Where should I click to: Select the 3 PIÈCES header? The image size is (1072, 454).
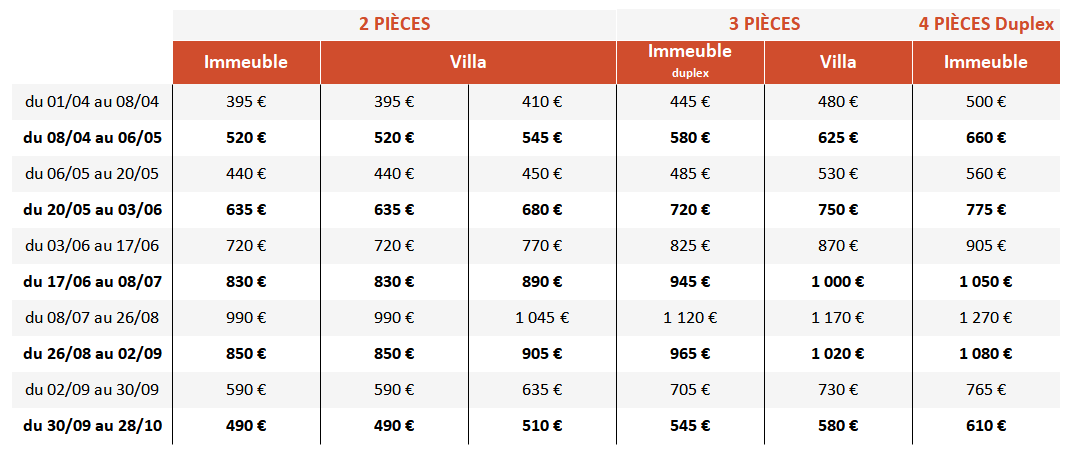pyautogui.click(x=764, y=24)
